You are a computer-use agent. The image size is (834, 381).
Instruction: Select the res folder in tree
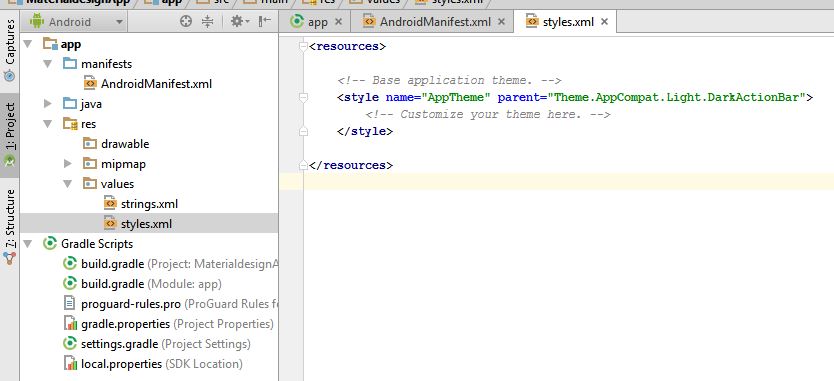[x=88, y=124]
